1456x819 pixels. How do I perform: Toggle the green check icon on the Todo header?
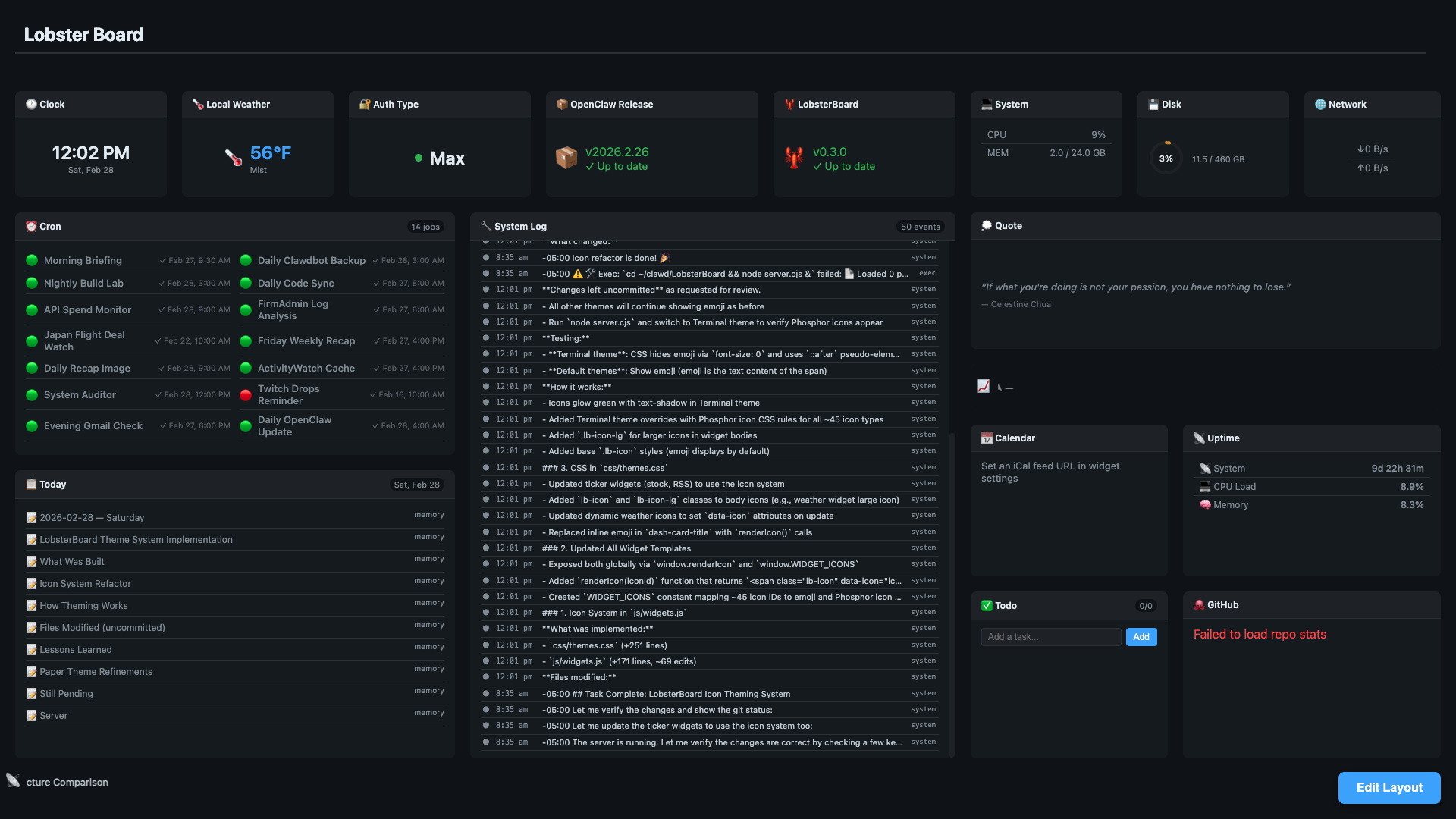point(987,605)
